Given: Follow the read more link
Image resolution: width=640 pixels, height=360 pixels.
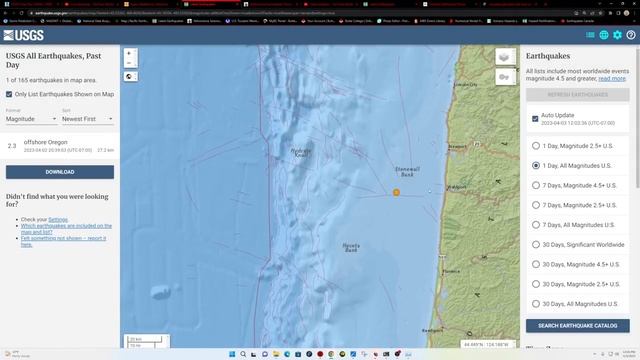Looking at the screenshot, I should (612, 78).
